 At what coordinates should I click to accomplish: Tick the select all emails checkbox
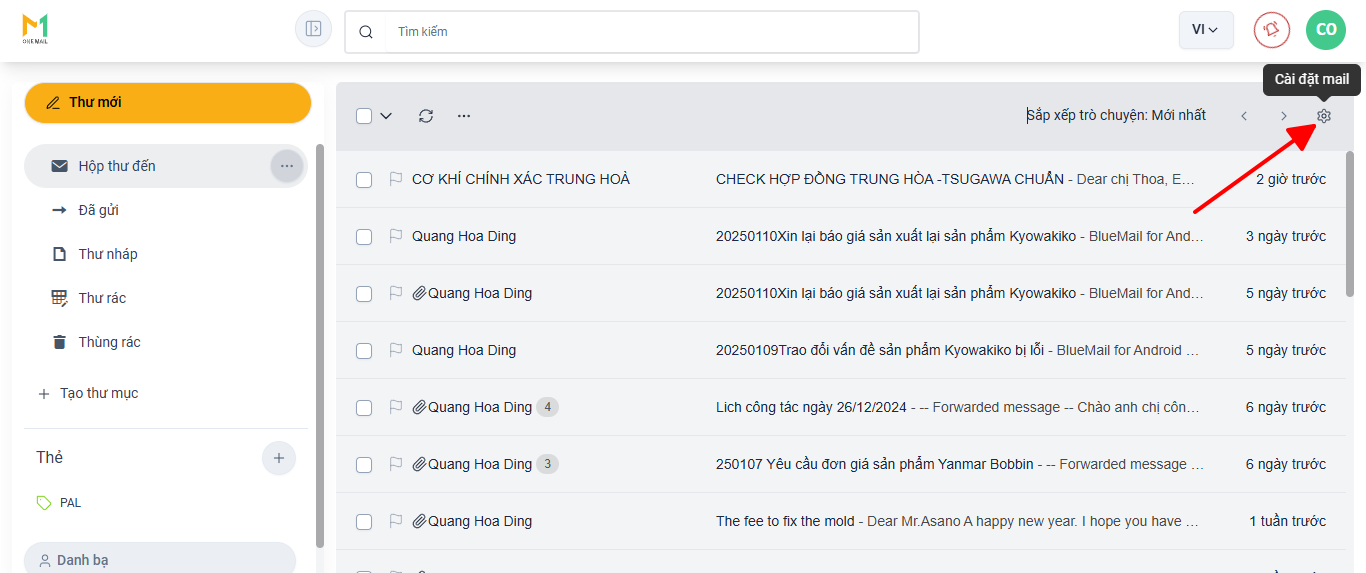pos(364,116)
